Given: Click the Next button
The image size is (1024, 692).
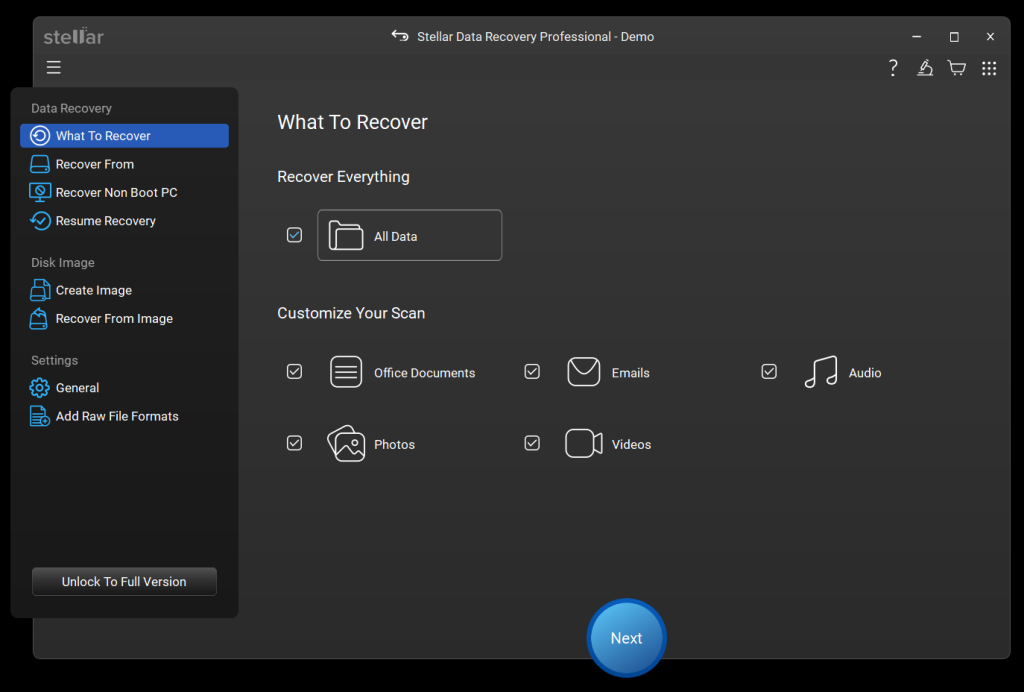Looking at the screenshot, I should [626, 638].
